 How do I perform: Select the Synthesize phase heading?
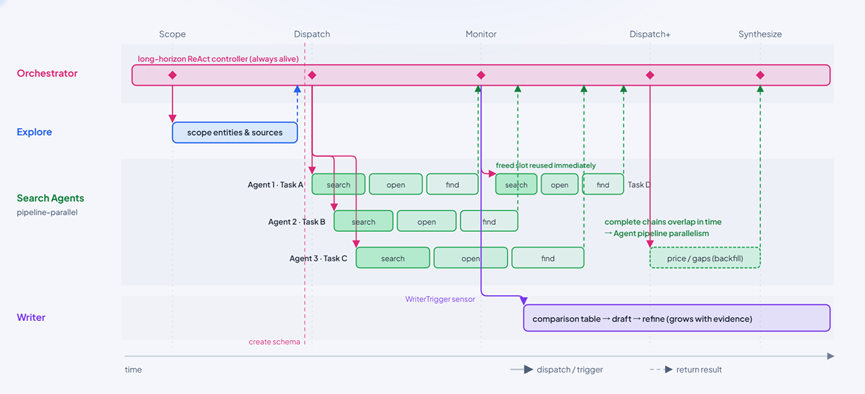click(760, 34)
